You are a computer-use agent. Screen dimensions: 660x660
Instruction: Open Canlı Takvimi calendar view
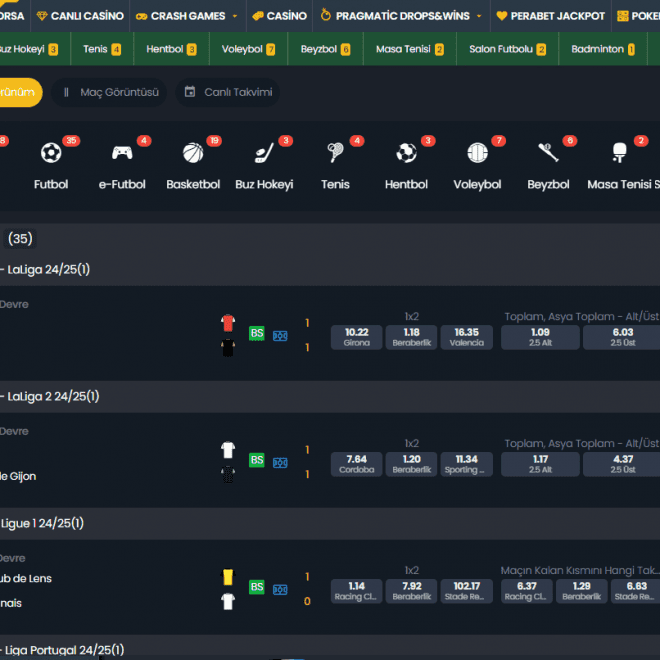228,92
